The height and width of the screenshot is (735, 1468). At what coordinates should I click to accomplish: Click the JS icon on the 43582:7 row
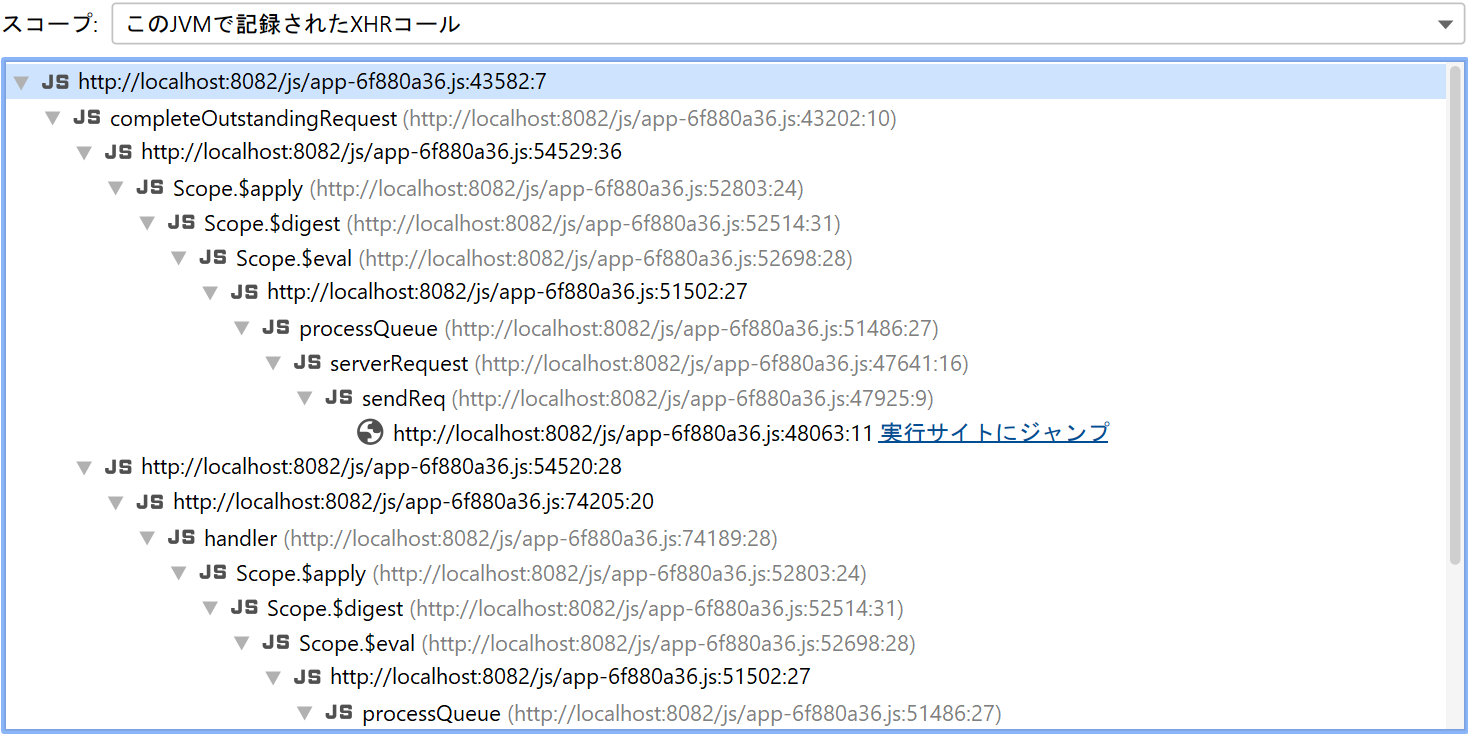pyautogui.click(x=55, y=82)
